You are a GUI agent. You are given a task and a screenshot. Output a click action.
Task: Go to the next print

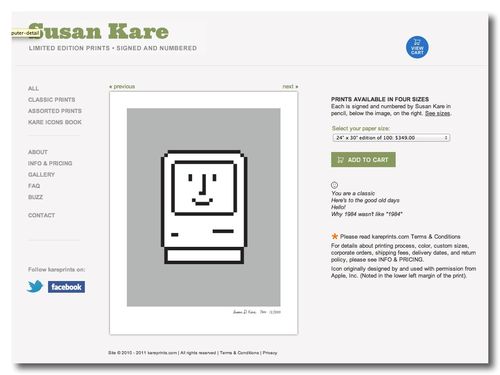point(290,86)
